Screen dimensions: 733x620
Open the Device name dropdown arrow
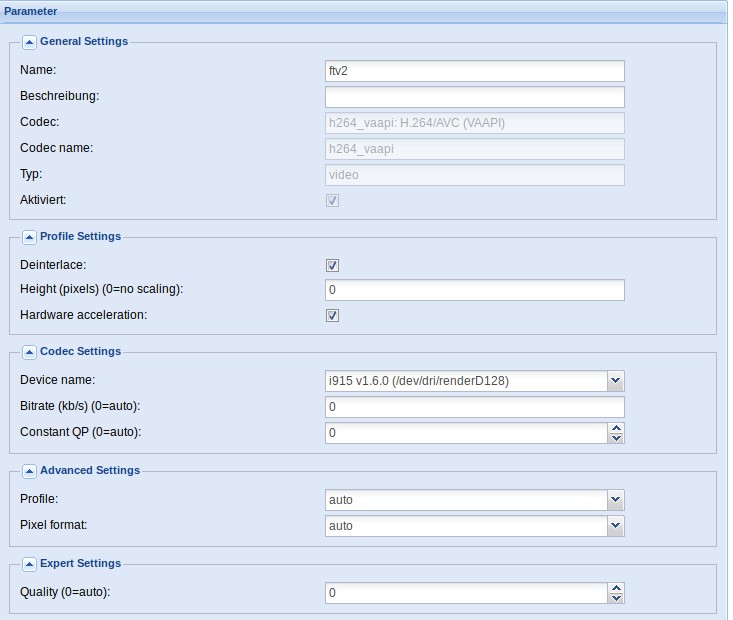pos(616,381)
